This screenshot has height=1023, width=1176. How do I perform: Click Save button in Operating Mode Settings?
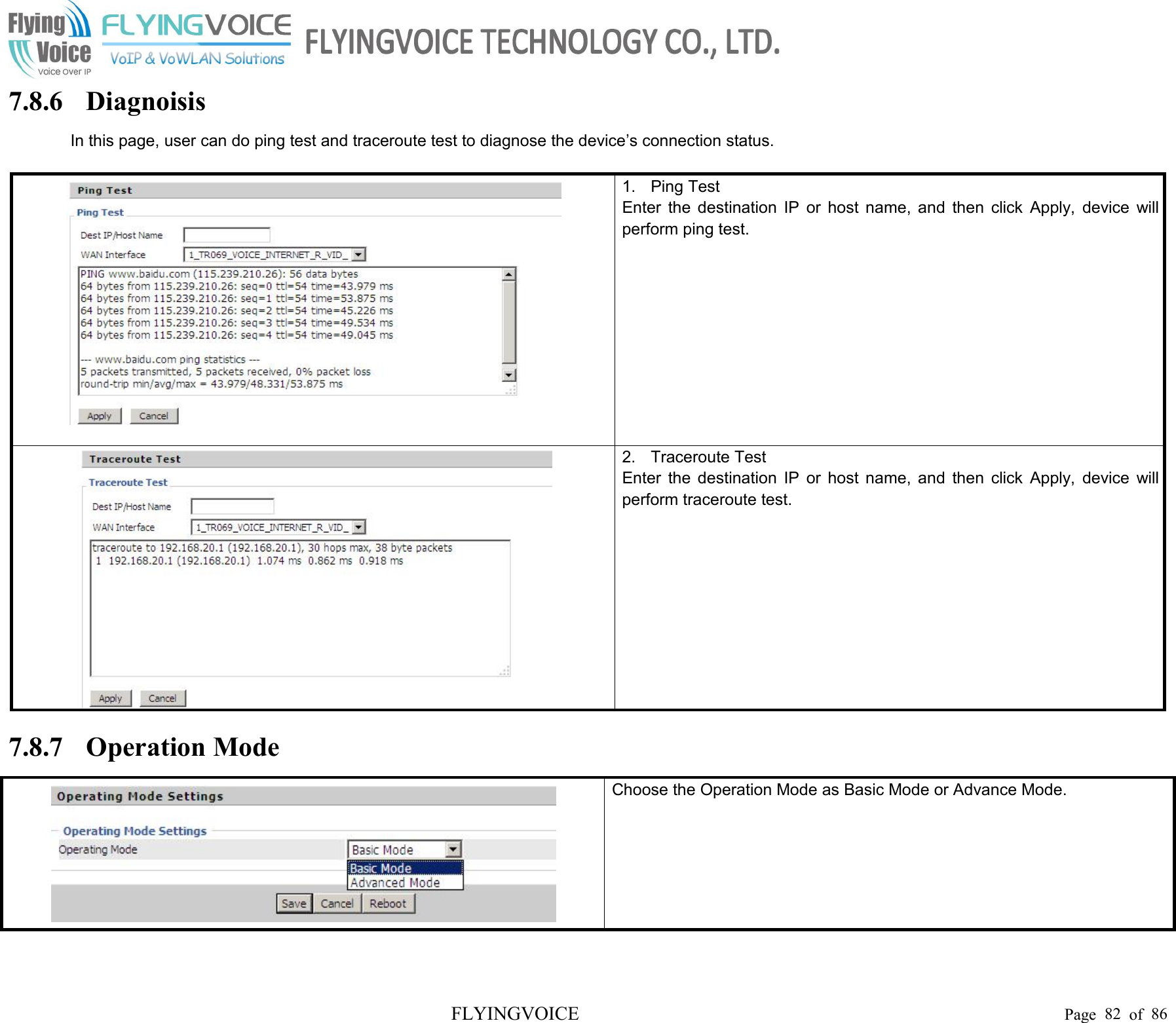294,903
